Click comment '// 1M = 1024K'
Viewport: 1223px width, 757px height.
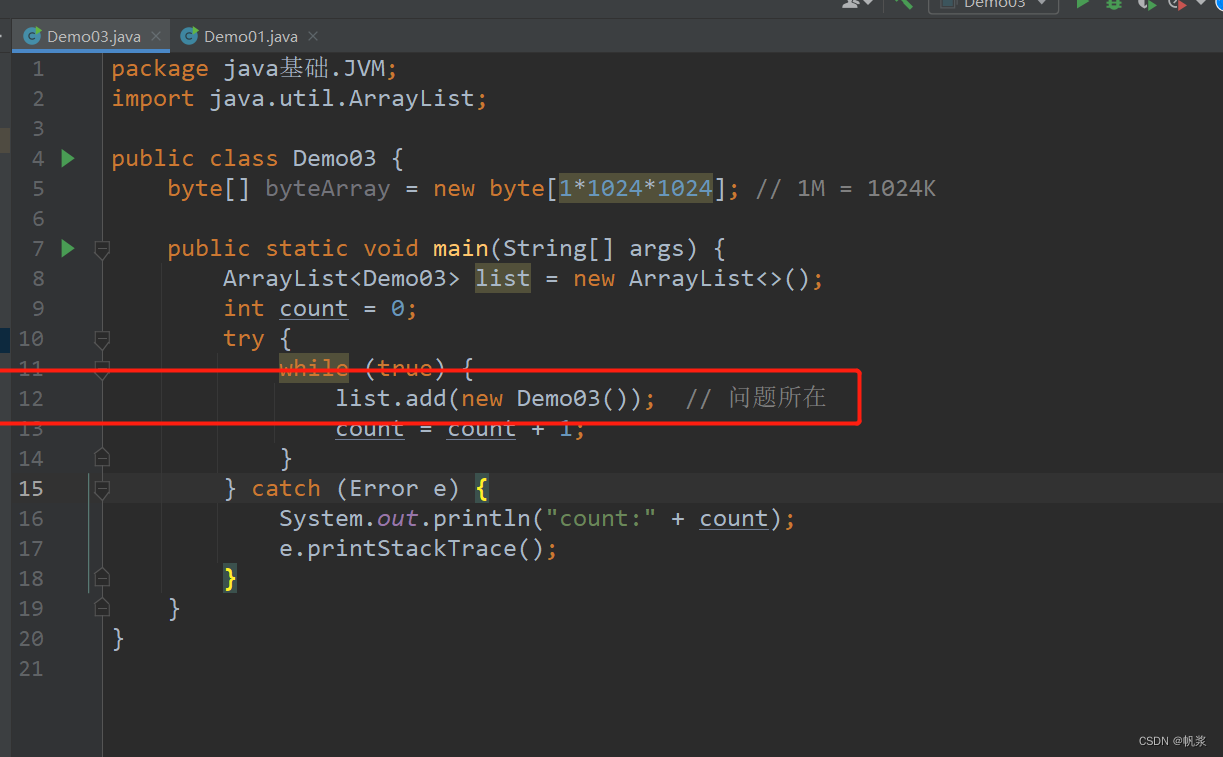pyautogui.click(x=846, y=188)
